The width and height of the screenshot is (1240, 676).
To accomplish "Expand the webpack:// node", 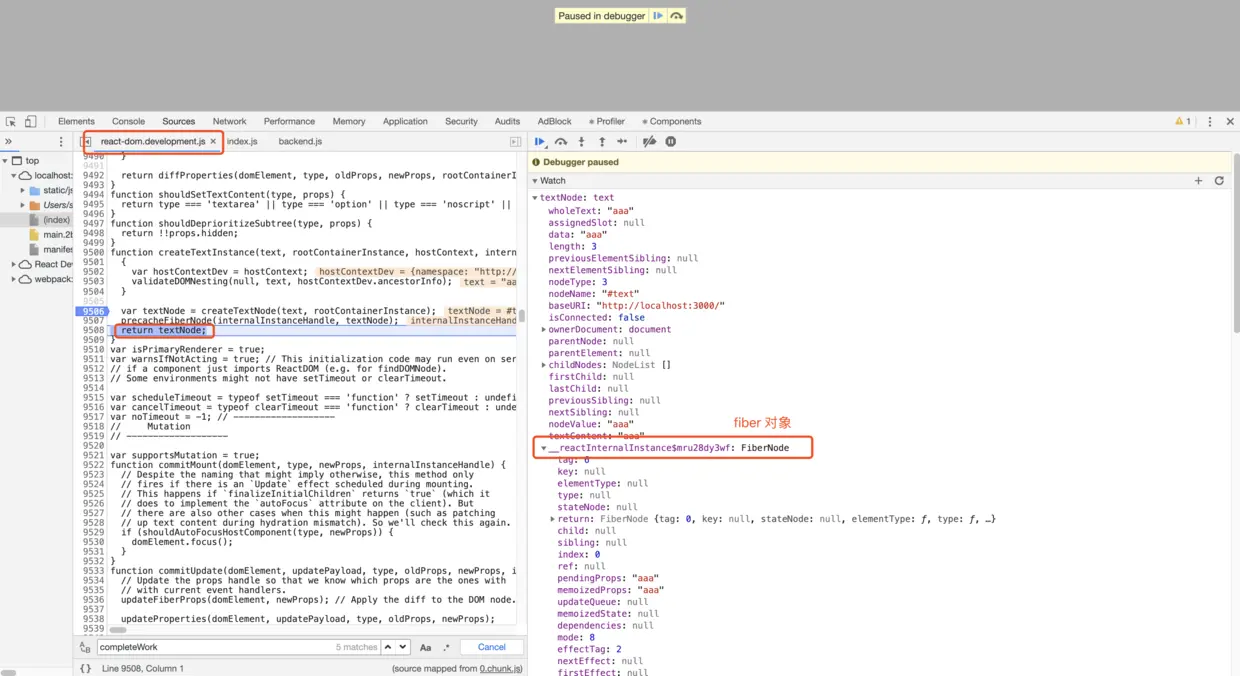I will [x=14, y=279].
